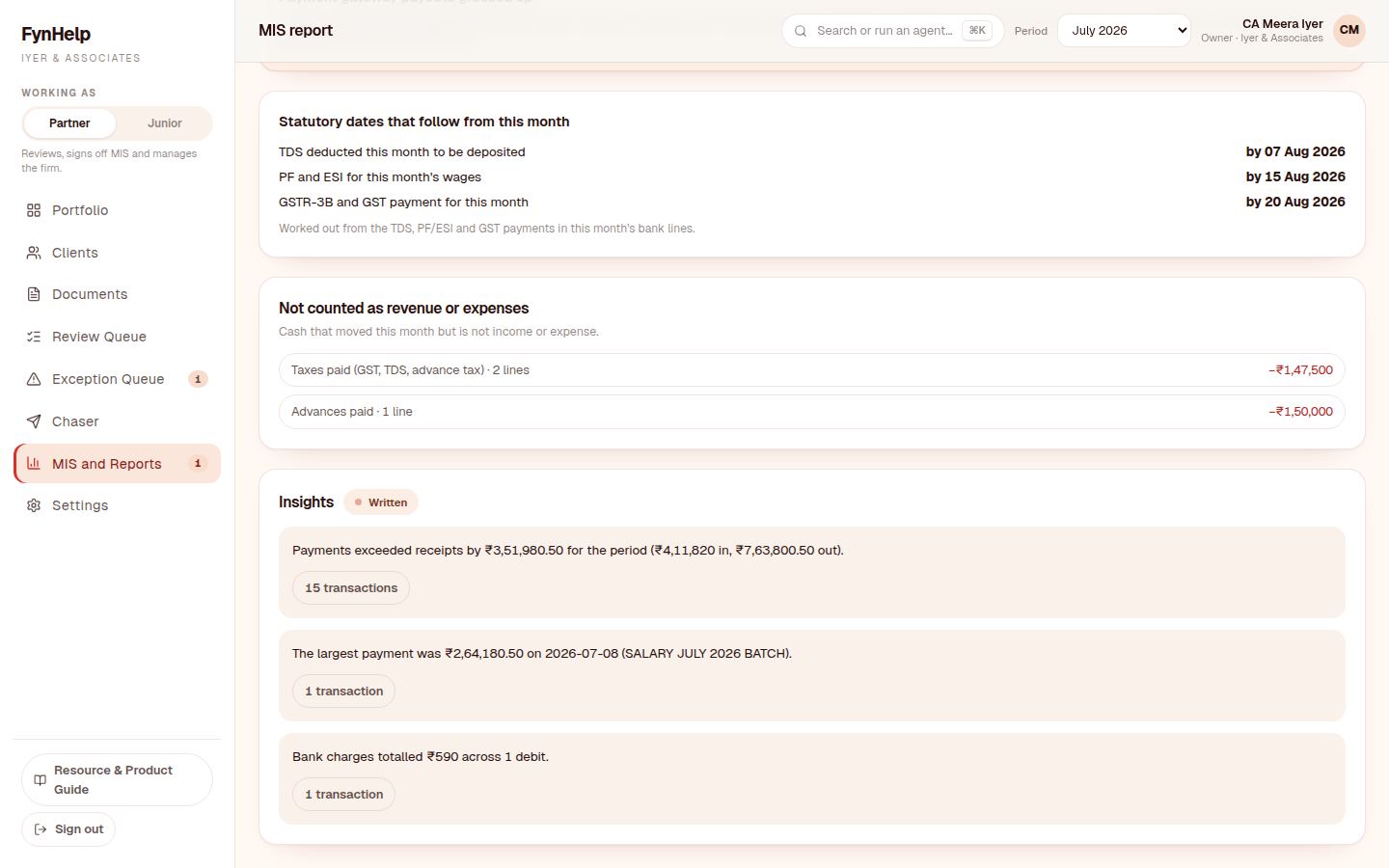Viewport: 1389px width, 868px height.
Task: Navigate to Review Queue
Action: pos(117,337)
